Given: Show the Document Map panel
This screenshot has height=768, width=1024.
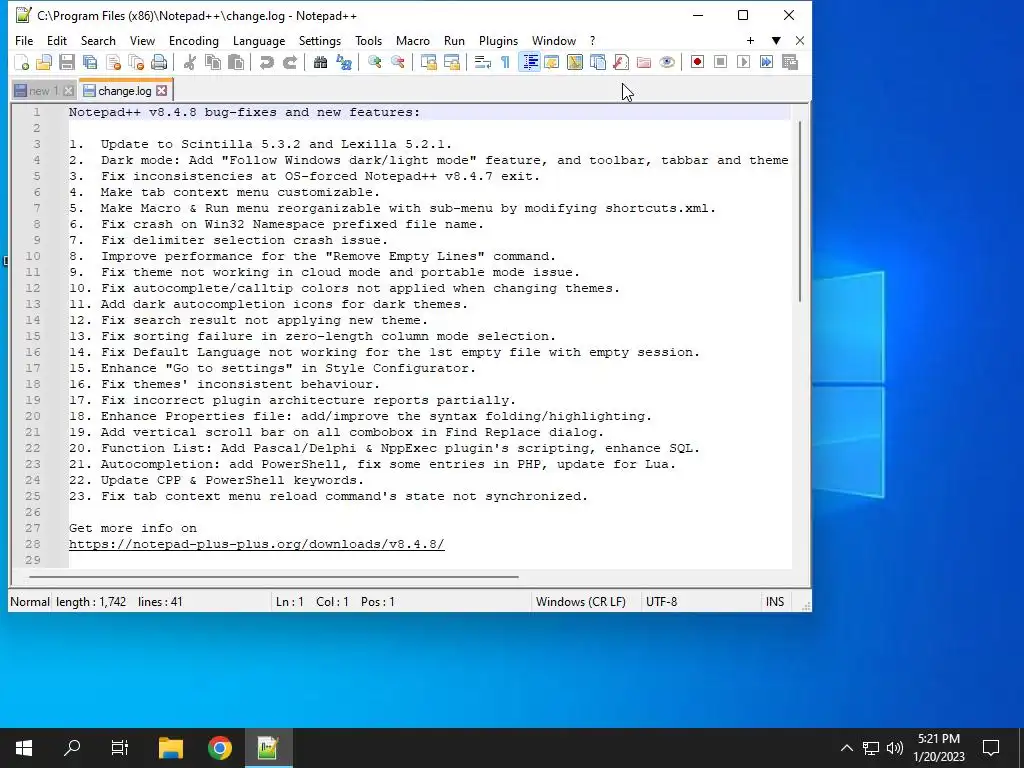Looking at the screenshot, I should coord(575,62).
